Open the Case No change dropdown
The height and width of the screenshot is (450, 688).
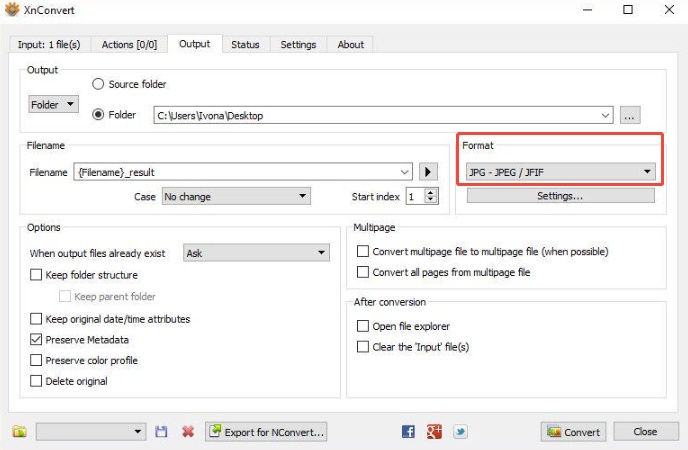pos(236,196)
